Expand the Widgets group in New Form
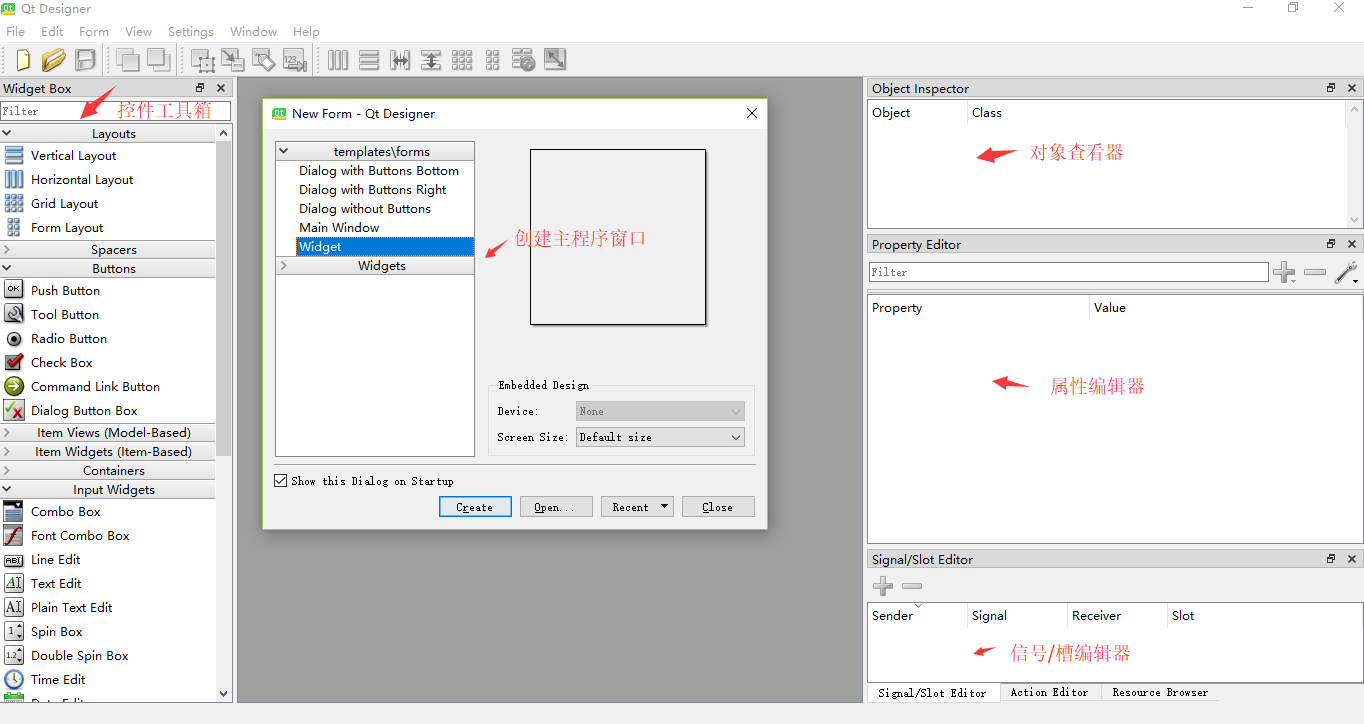 [x=283, y=266]
